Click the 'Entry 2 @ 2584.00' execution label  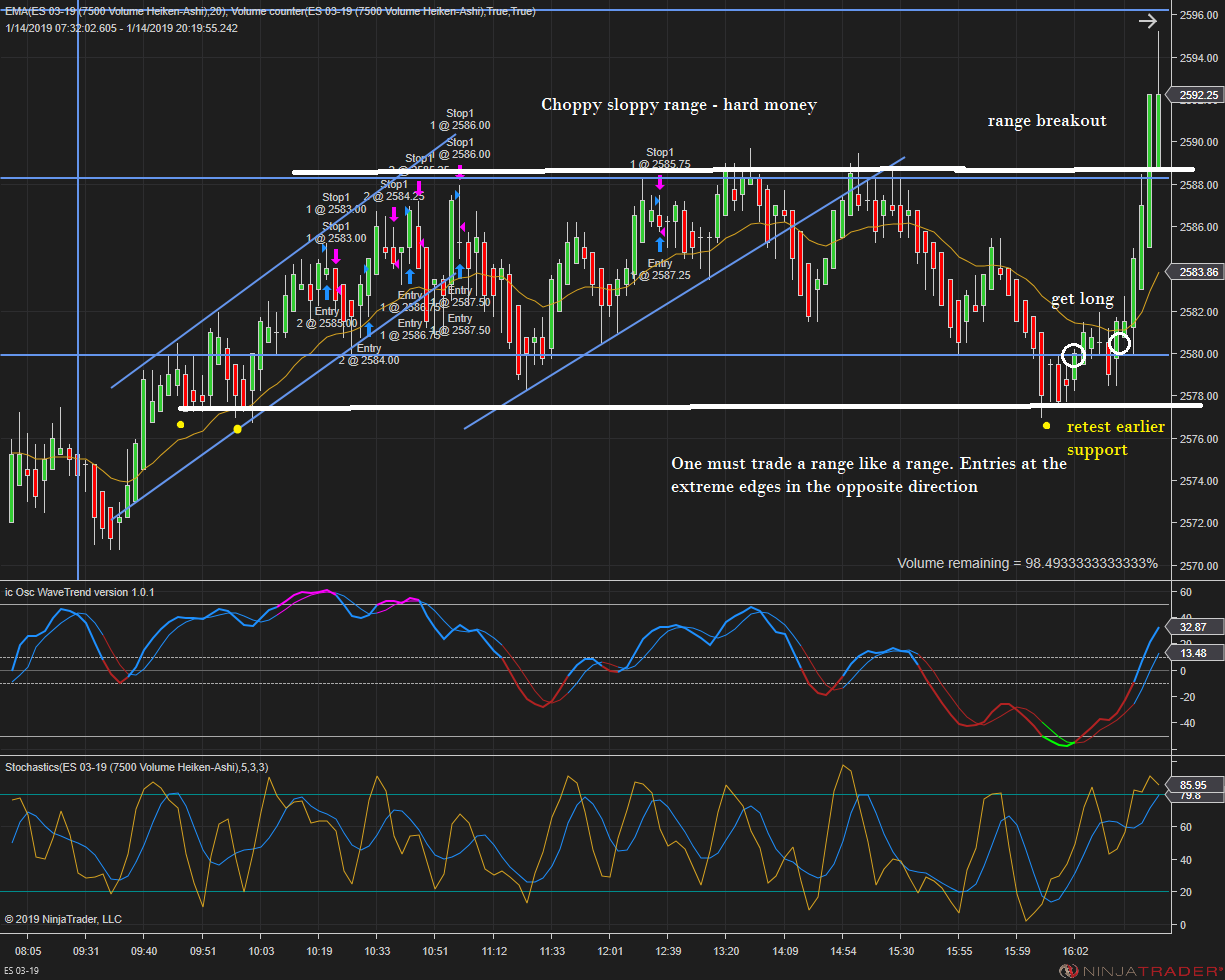tap(369, 354)
